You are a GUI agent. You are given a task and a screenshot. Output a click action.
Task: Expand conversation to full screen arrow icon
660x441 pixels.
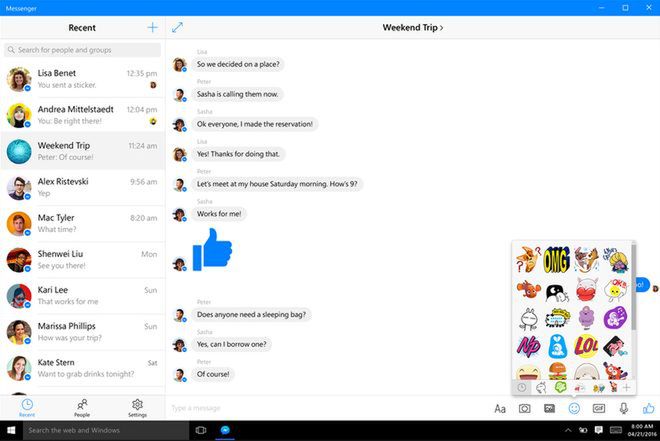click(x=178, y=27)
